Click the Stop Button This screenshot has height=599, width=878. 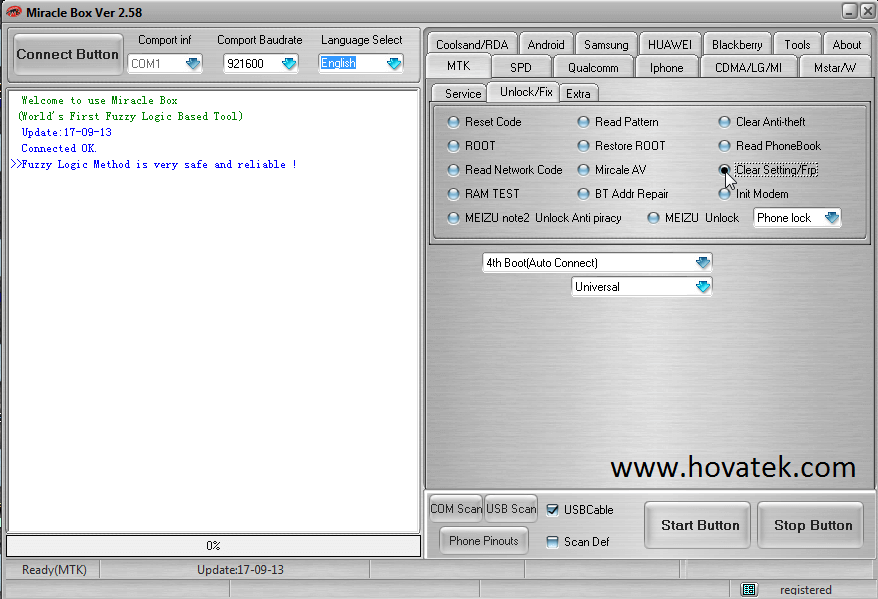click(x=811, y=525)
